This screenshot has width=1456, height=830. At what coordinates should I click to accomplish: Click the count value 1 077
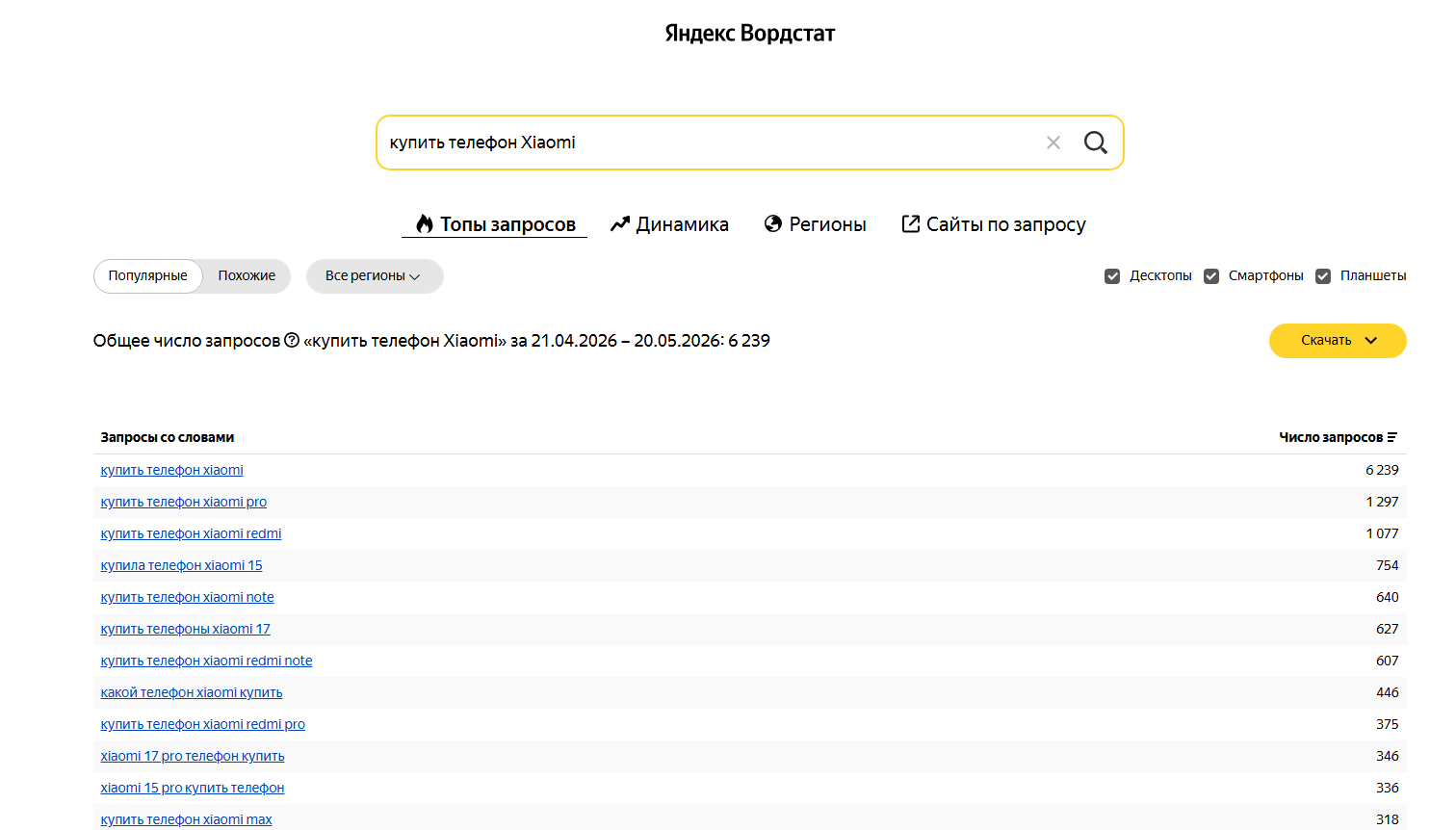coord(1382,533)
